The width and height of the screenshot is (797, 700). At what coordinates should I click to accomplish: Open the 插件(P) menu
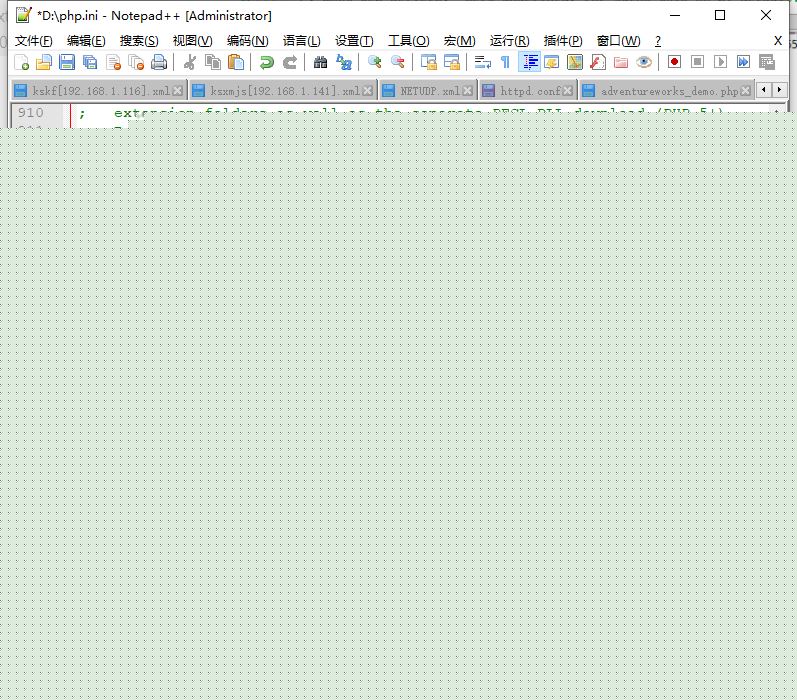[563, 41]
